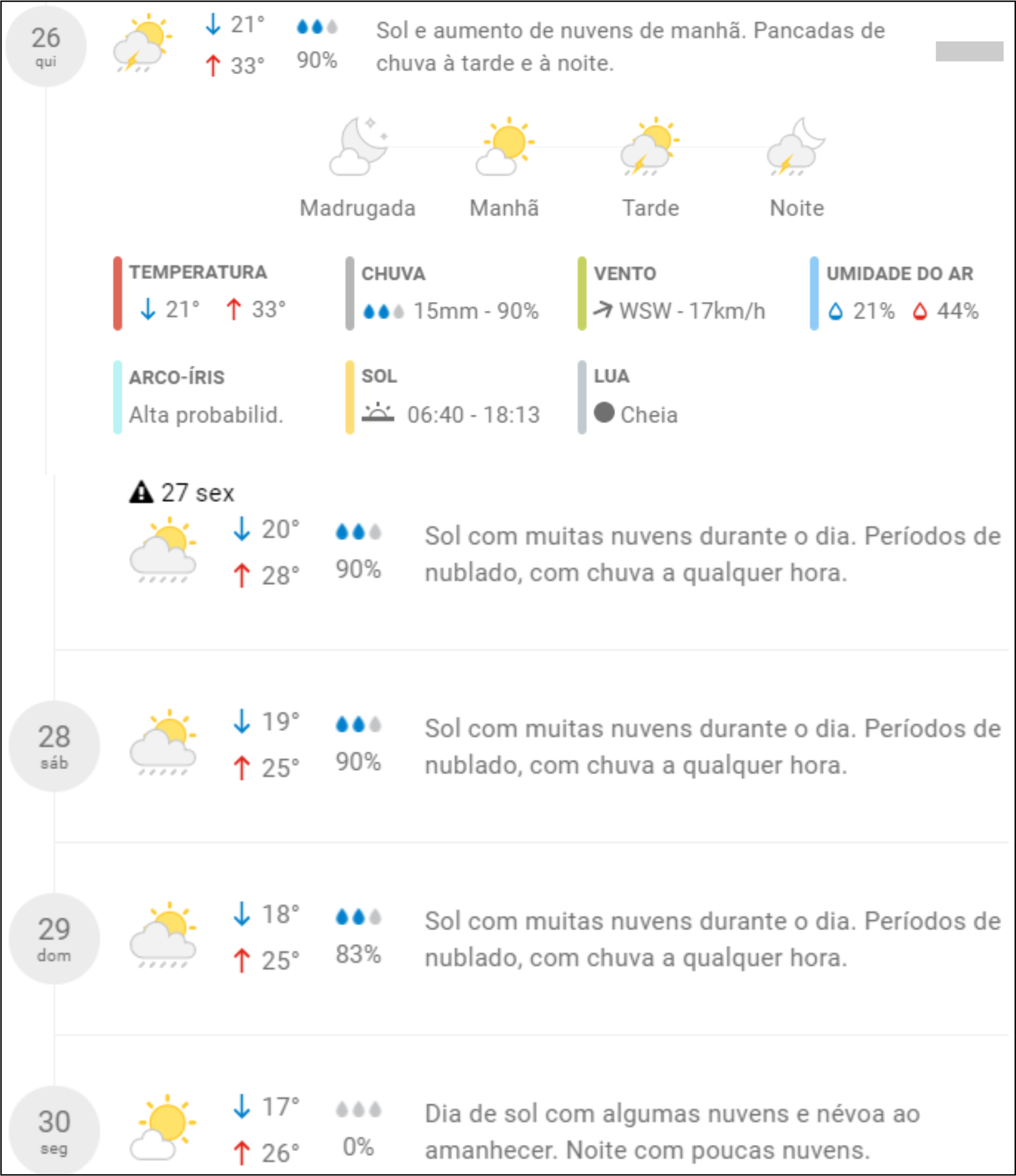The height and width of the screenshot is (1176, 1016).
Task: Expand the 28 sáb forecast day
Action: (x=55, y=746)
